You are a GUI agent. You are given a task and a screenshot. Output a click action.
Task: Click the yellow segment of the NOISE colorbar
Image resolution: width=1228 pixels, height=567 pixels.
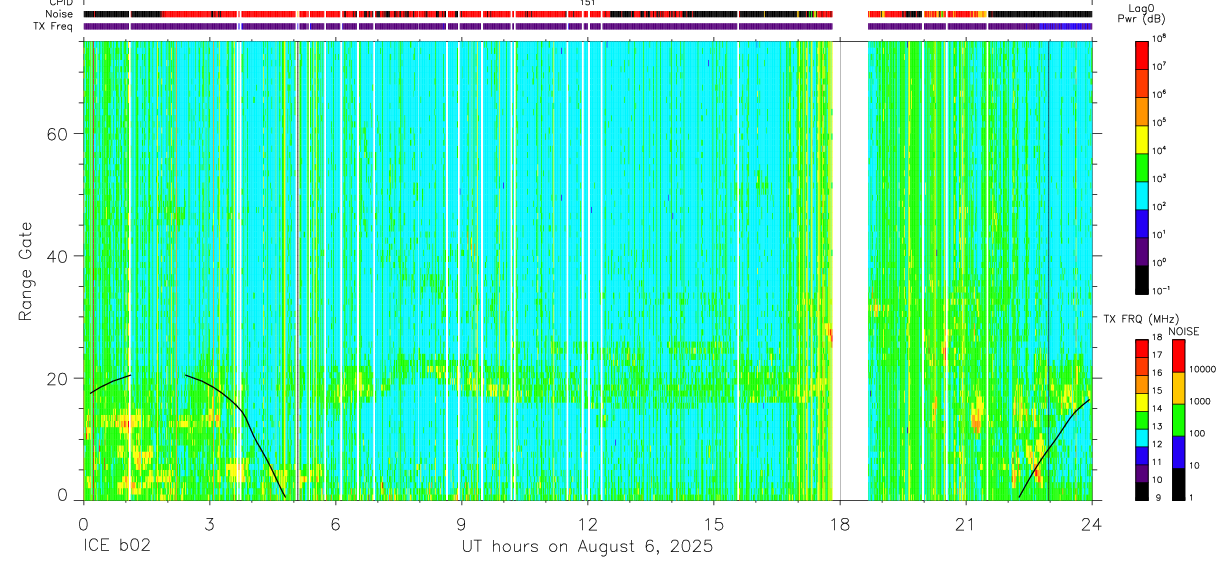(x=1178, y=388)
